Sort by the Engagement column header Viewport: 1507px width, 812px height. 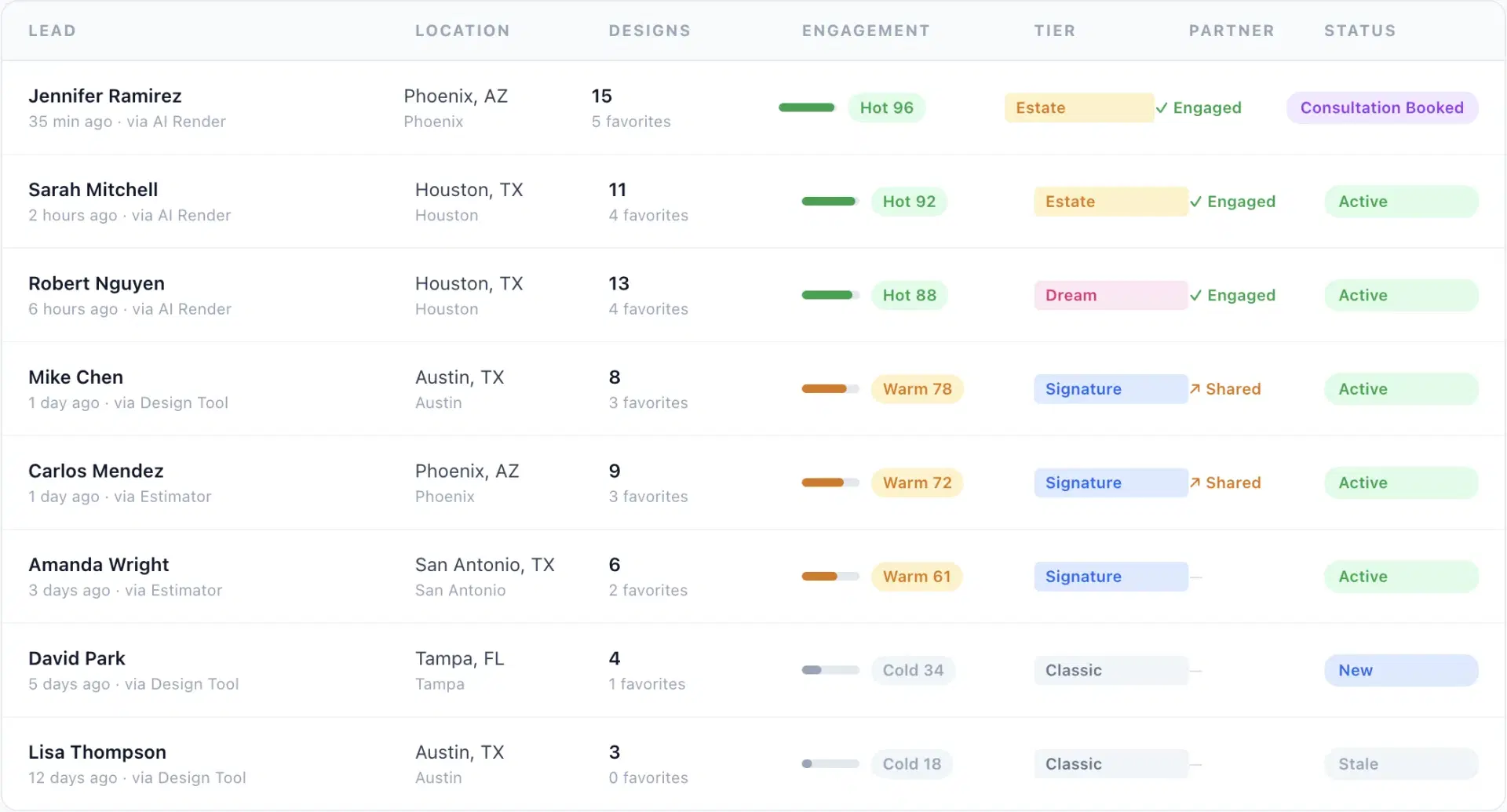pyautogui.click(x=865, y=31)
